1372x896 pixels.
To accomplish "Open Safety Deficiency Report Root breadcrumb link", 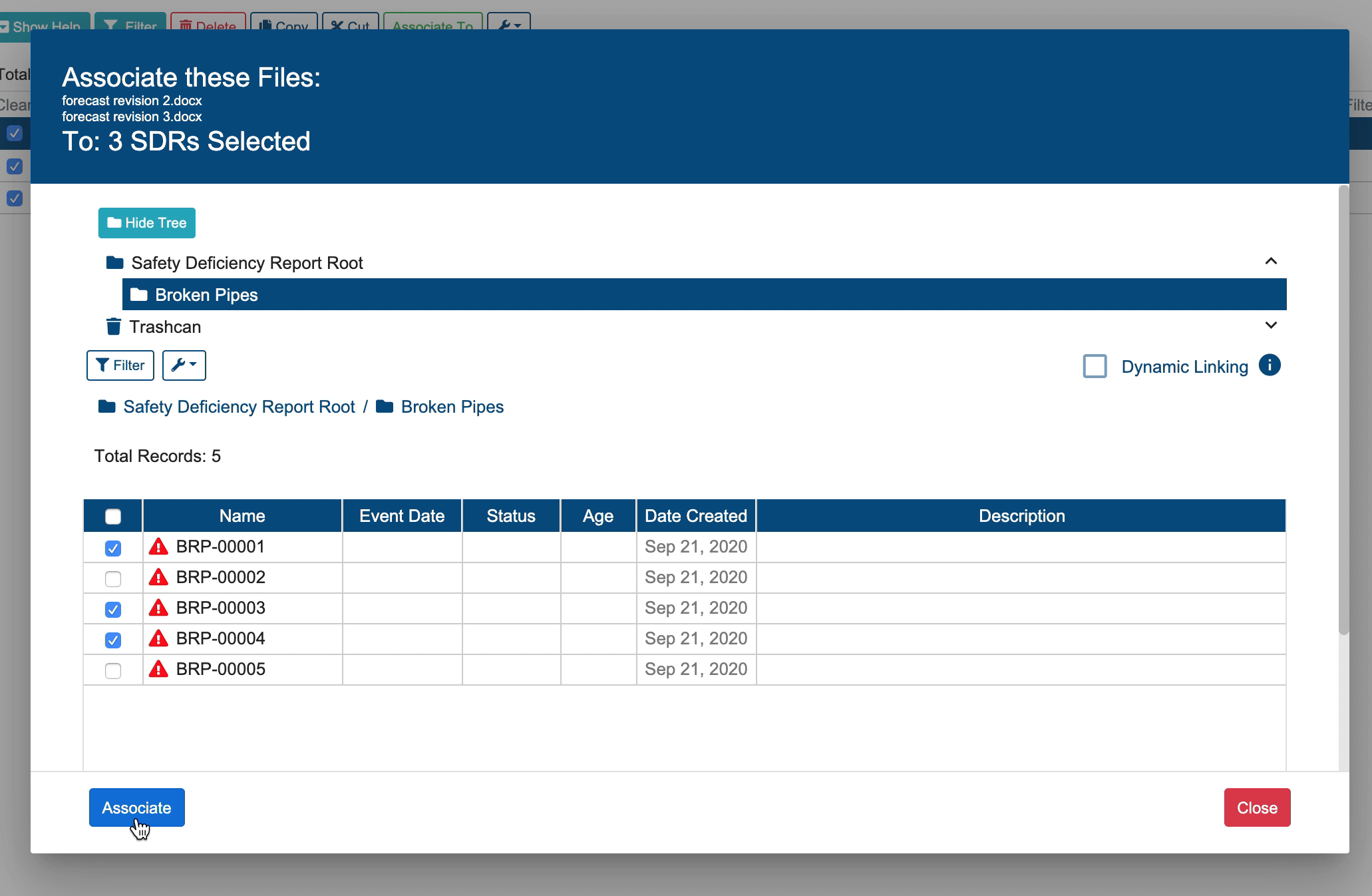I will coord(239,407).
